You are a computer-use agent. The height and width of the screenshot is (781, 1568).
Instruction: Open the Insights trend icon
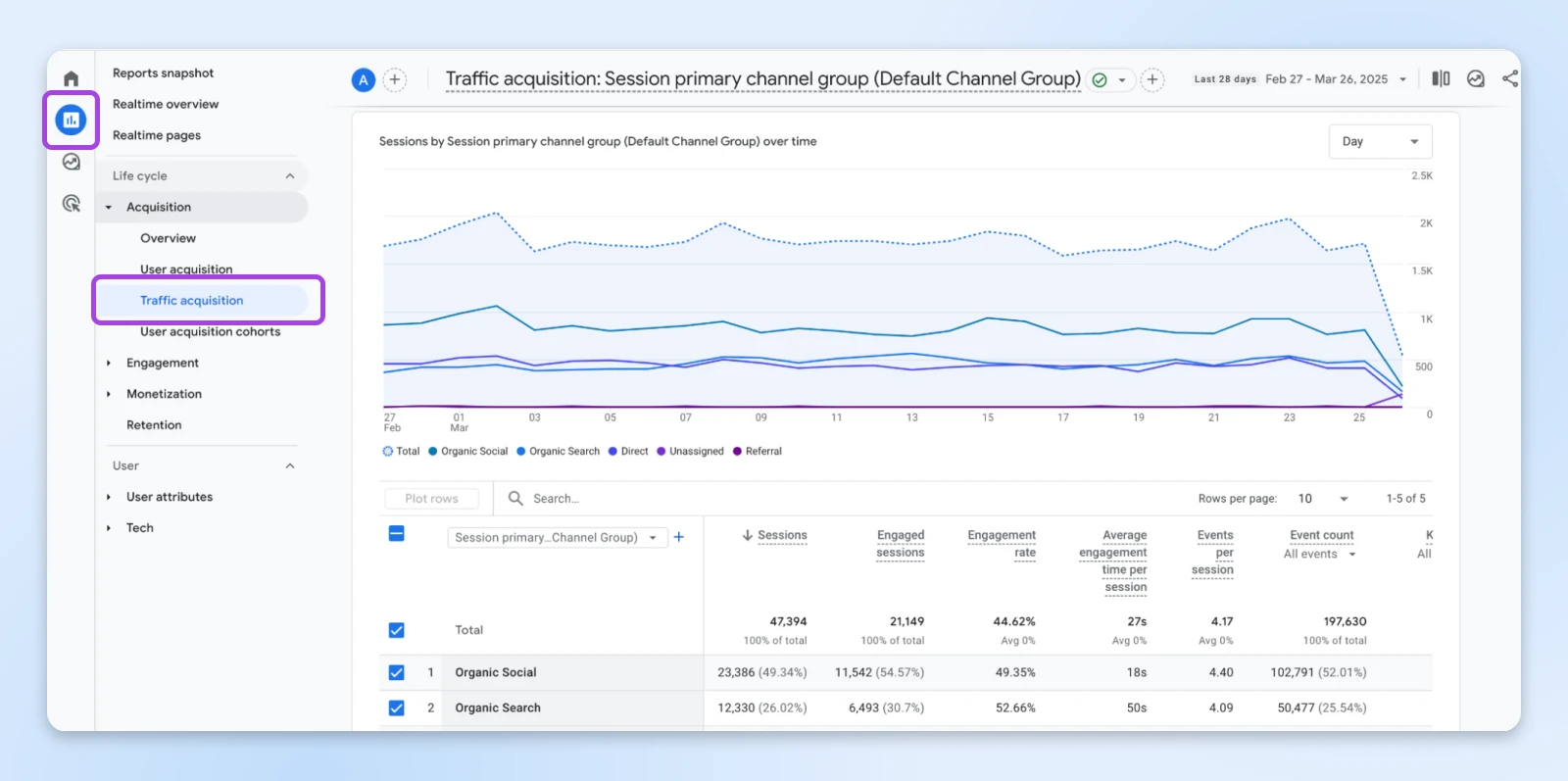coord(1476,78)
